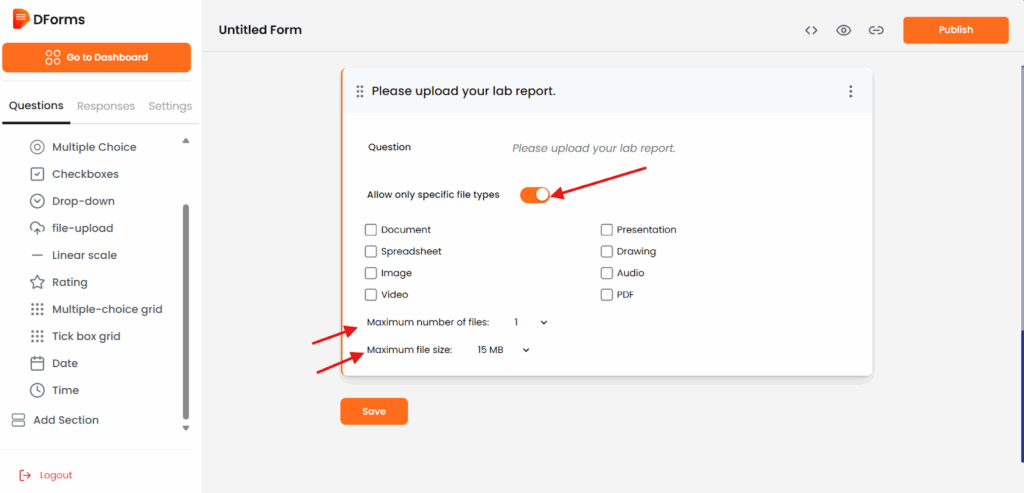This screenshot has width=1024, height=493.
Task: Check the Document file type checkbox
Action: pyautogui.click(x=371, y=230)
